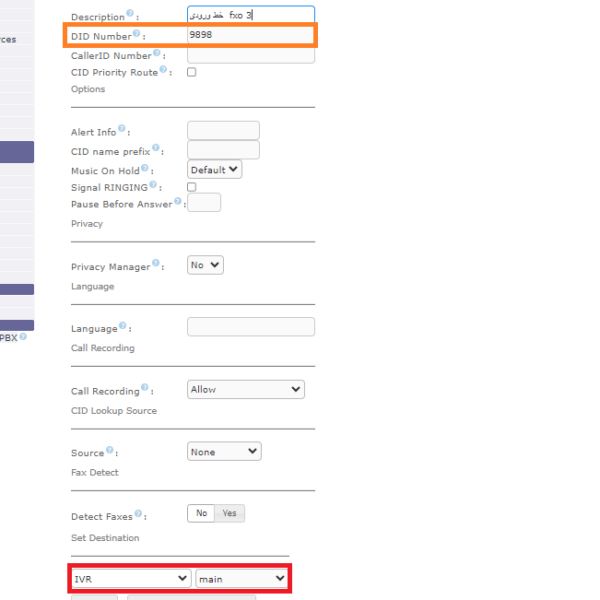The width and height of the screenshot is (600, 600).
Task: Open the Music On Hold dropdown
Action: [x=215, y=170]
